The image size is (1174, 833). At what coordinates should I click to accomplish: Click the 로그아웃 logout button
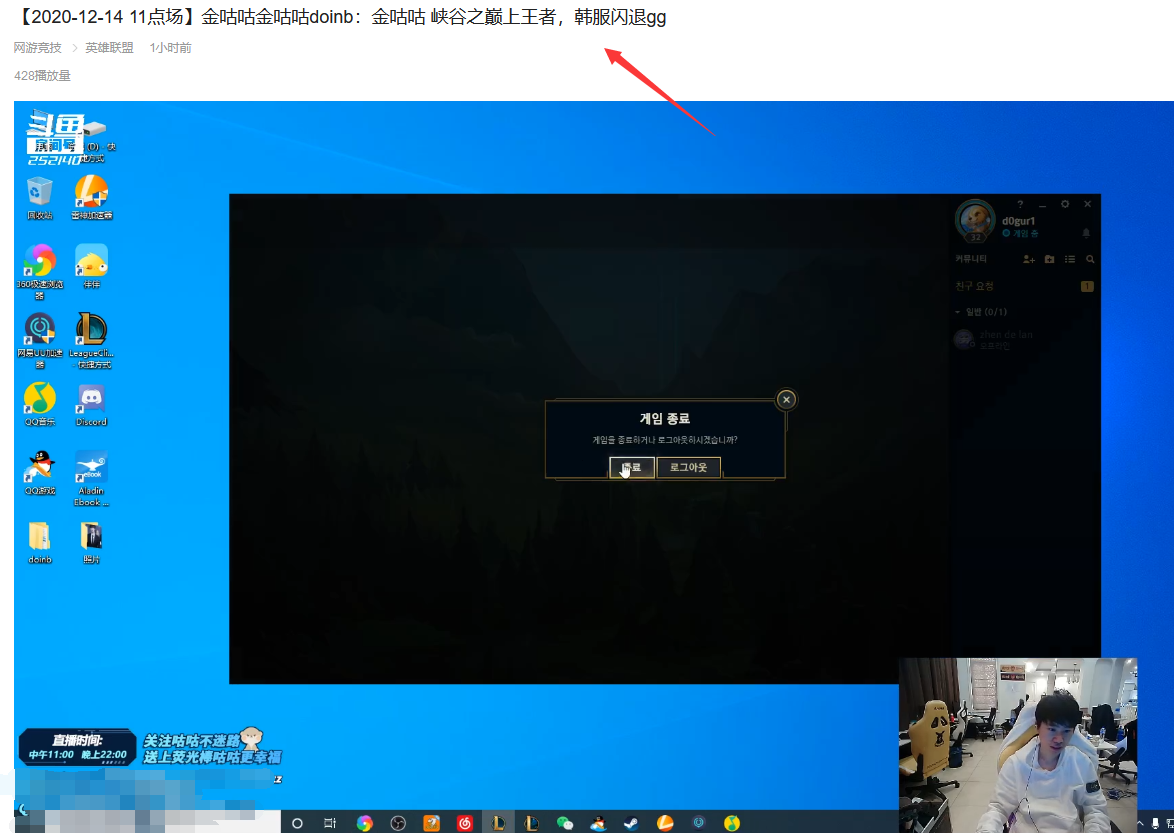click(x=688, y=467)
